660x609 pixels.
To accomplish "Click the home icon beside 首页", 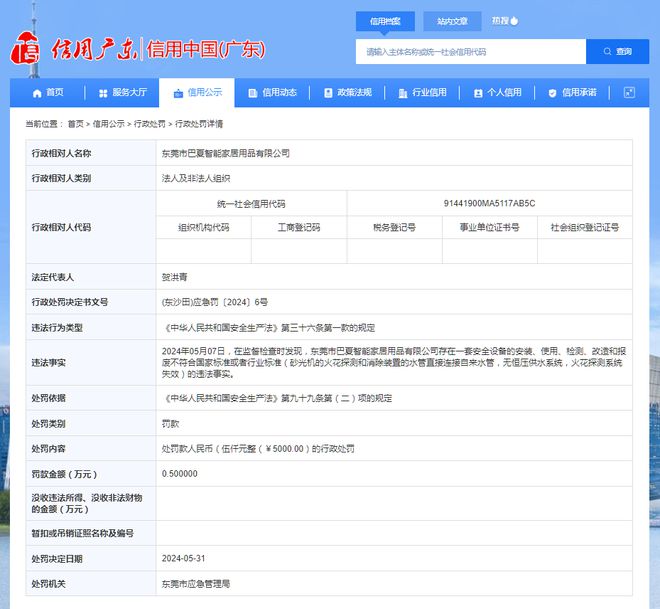I will [x=37, y=93].
